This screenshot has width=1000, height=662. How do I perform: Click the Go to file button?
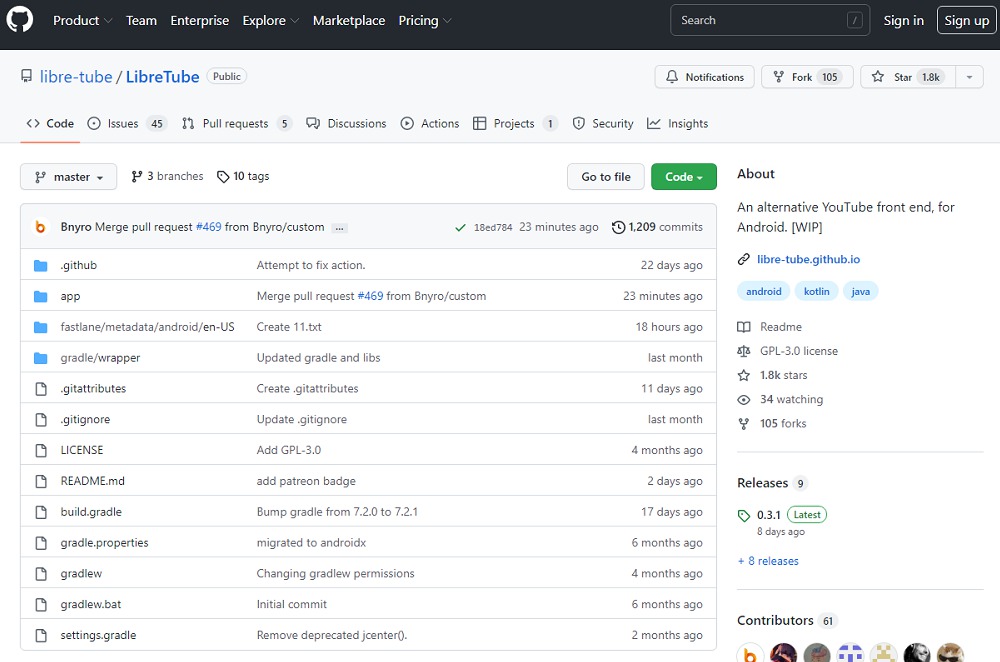tap(606, 177)
